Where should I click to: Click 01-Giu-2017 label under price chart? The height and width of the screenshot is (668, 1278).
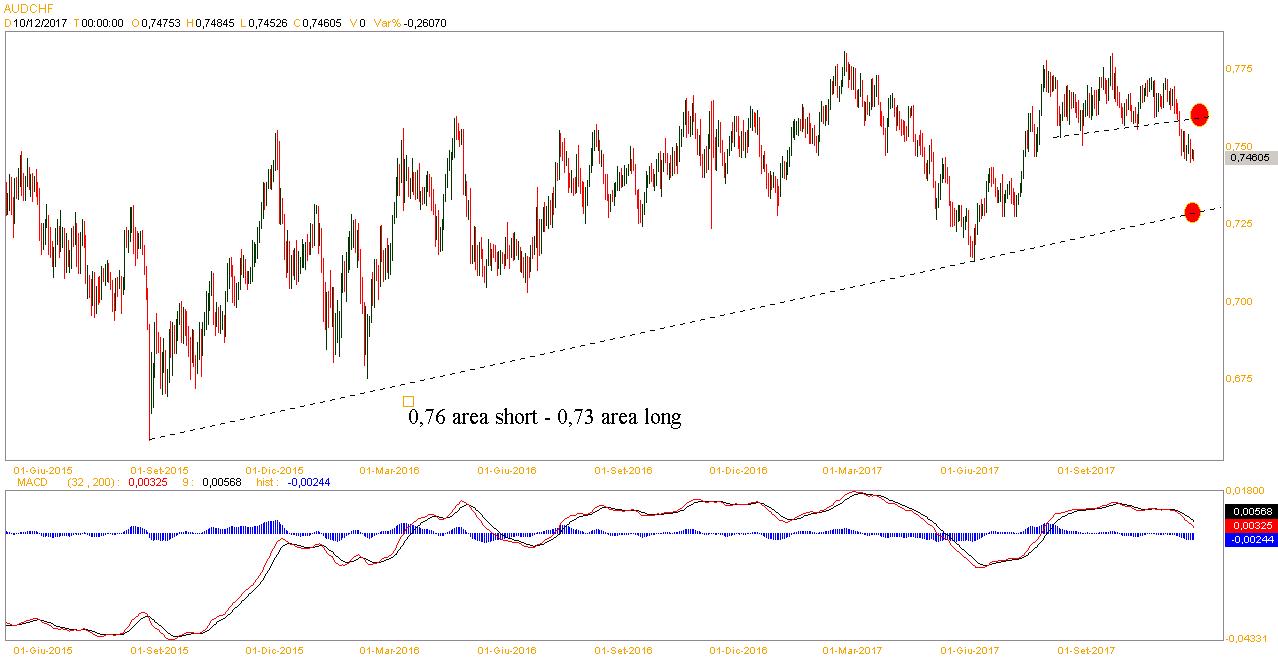coord(970,470)
